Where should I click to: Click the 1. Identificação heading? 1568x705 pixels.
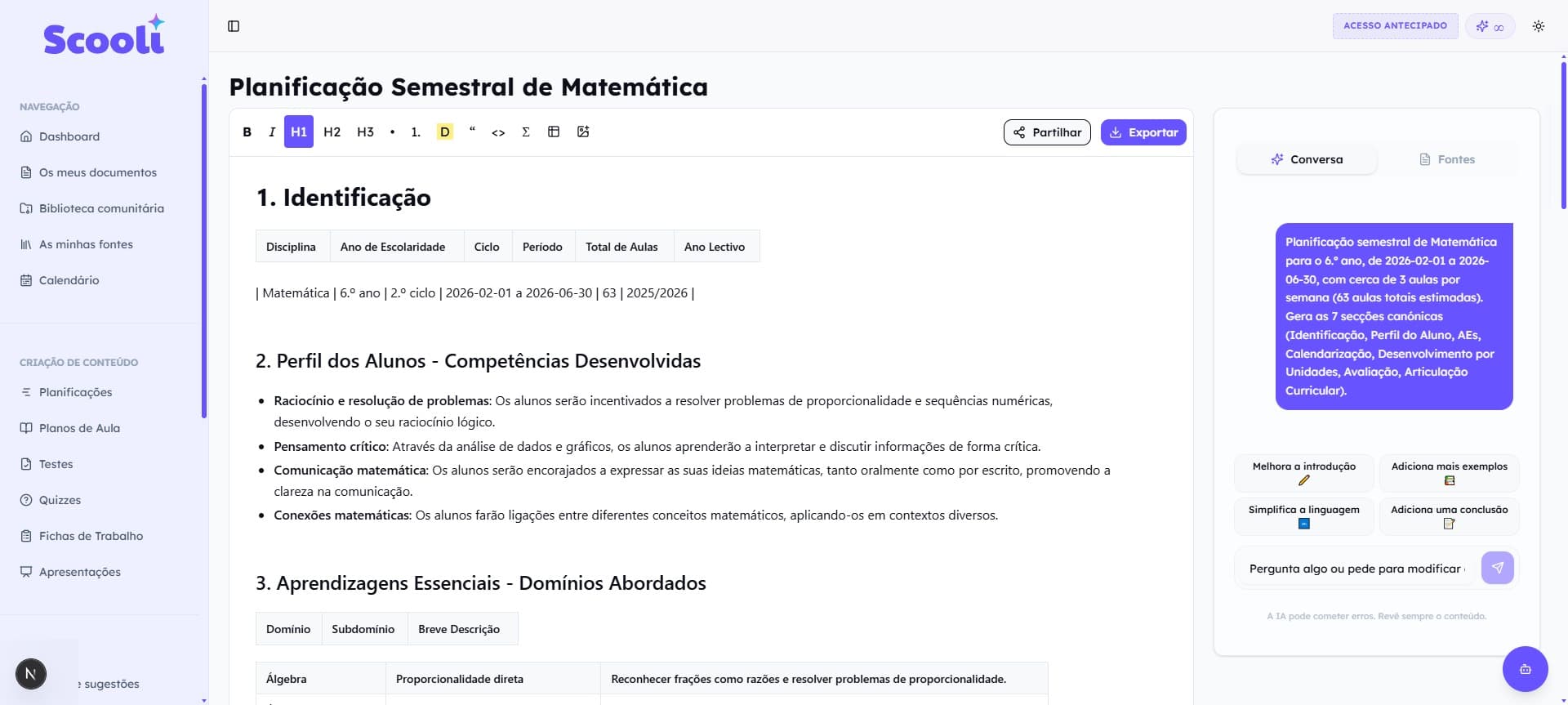coord(343,198)
